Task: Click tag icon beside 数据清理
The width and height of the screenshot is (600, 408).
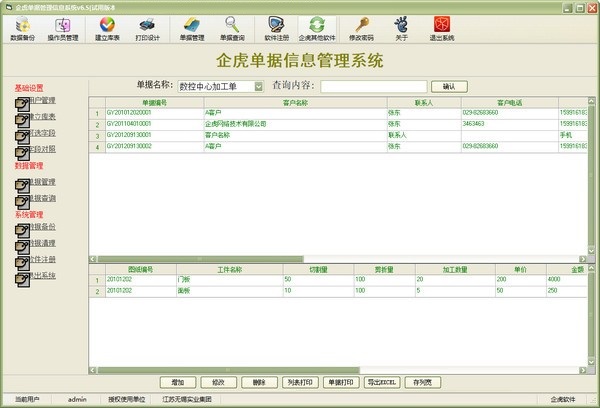Action: (x=23, y=247)
